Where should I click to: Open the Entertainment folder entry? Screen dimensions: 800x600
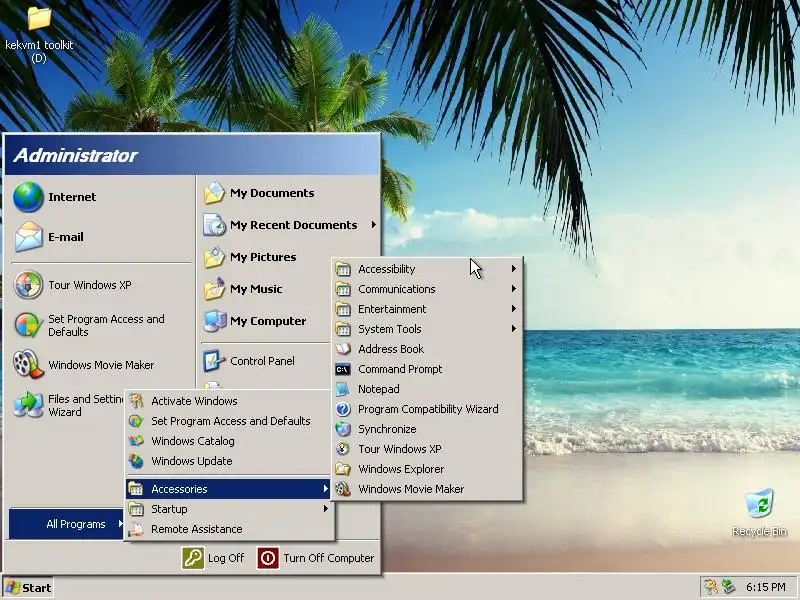pyautogui.click(x=427, y=309)
